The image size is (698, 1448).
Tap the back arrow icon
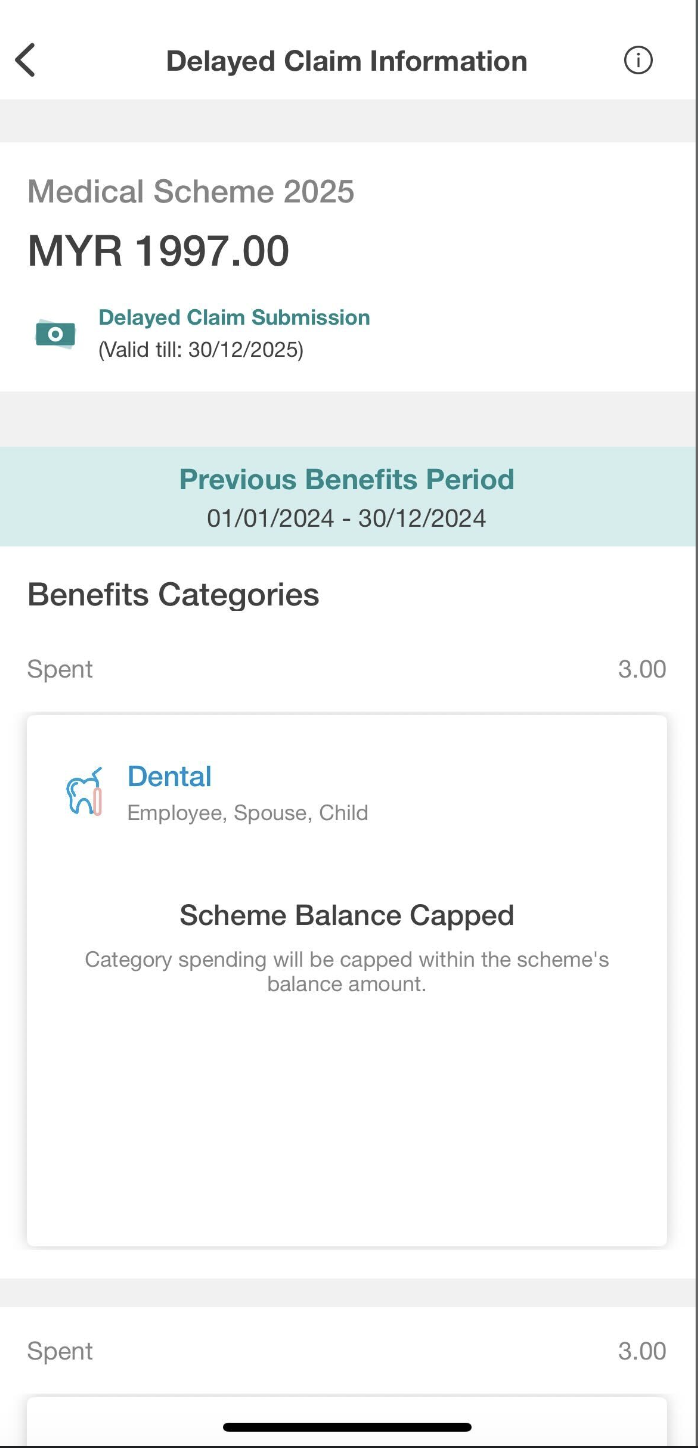26,61
